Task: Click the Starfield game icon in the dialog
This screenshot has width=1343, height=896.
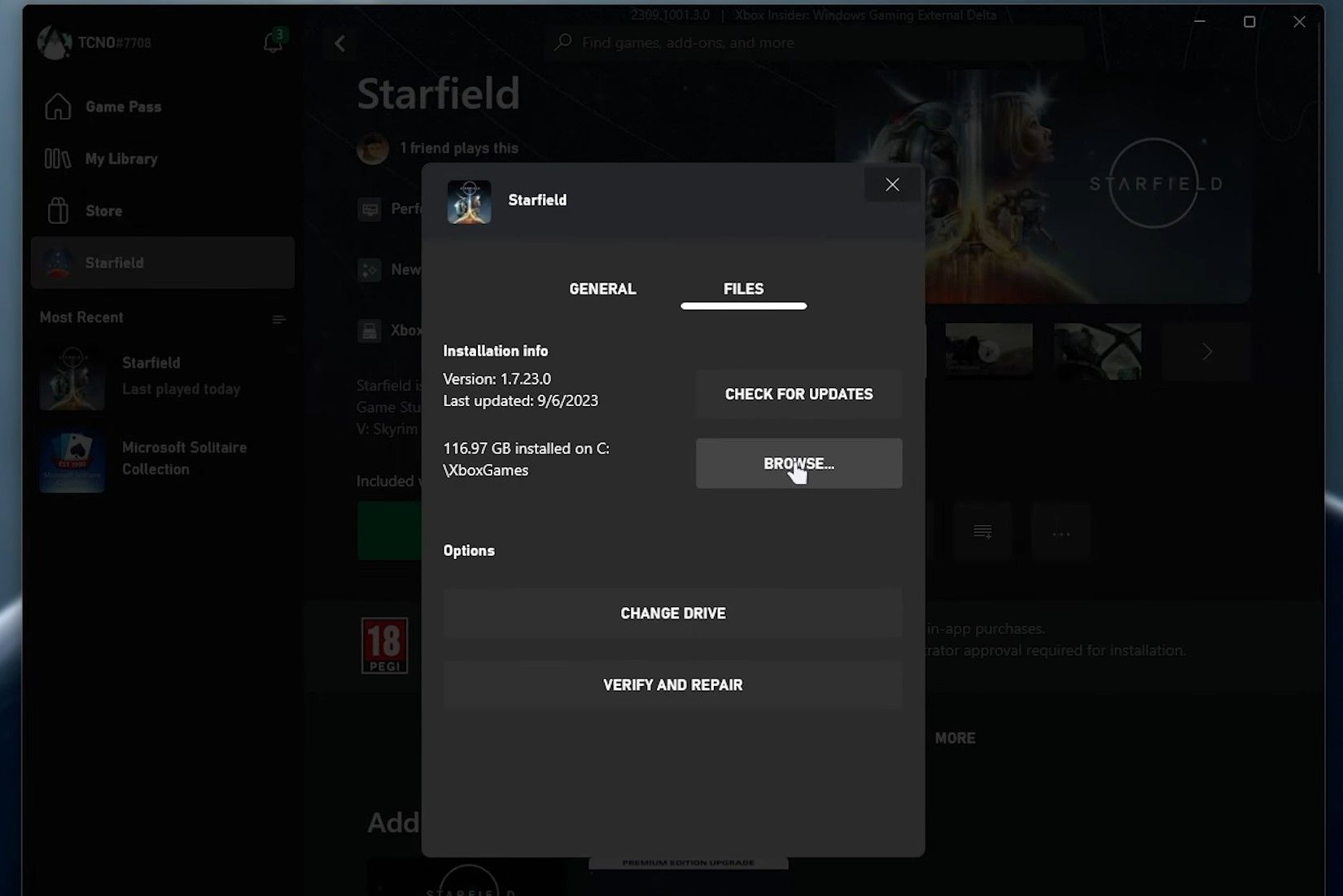Action: (468, 201)
